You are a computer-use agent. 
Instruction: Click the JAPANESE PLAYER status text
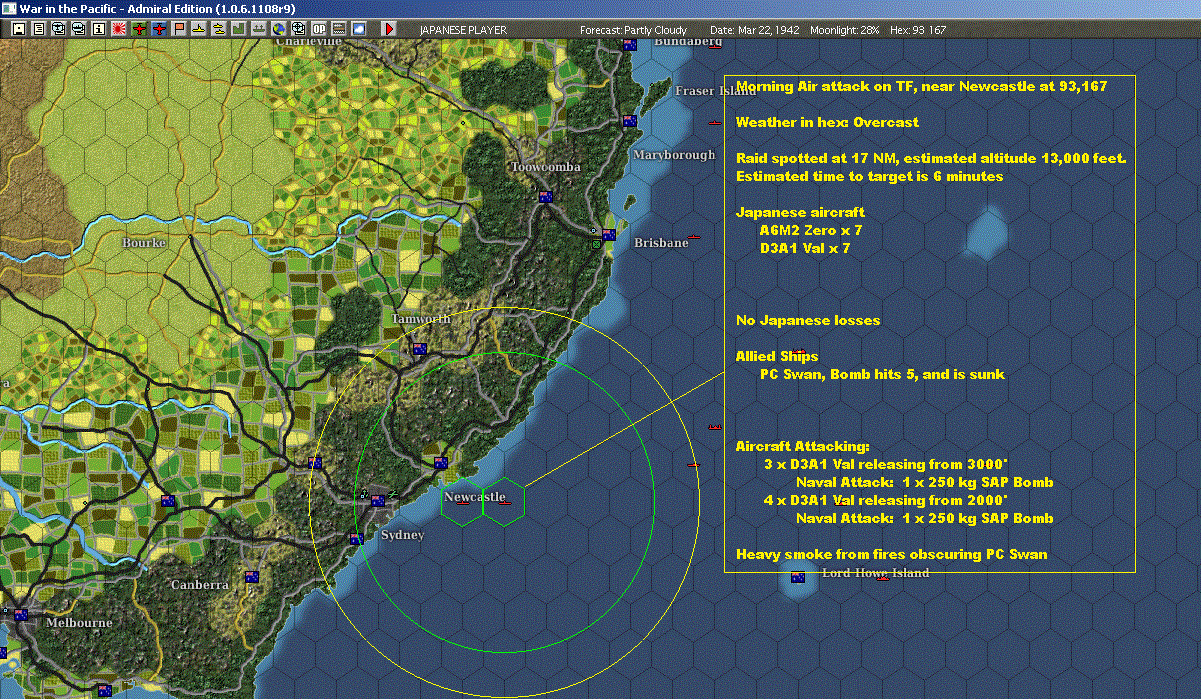(x=463, y=30)
